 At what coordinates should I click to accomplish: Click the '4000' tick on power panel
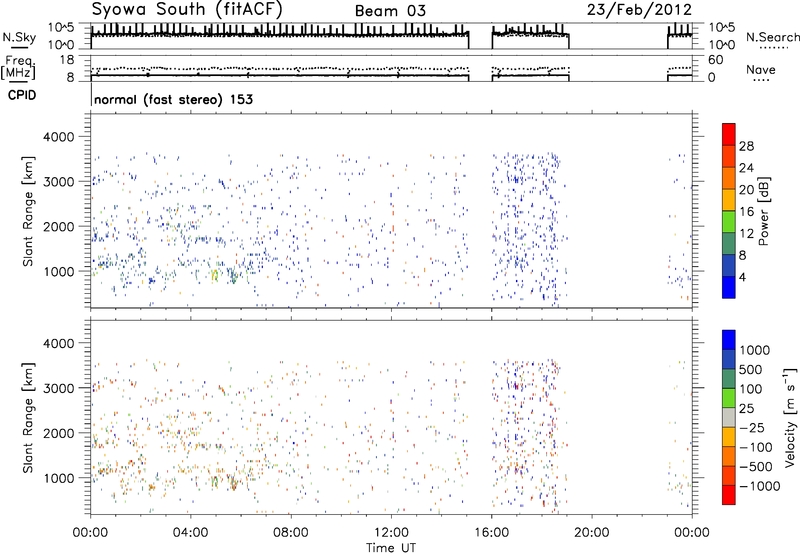coord(58,137)
